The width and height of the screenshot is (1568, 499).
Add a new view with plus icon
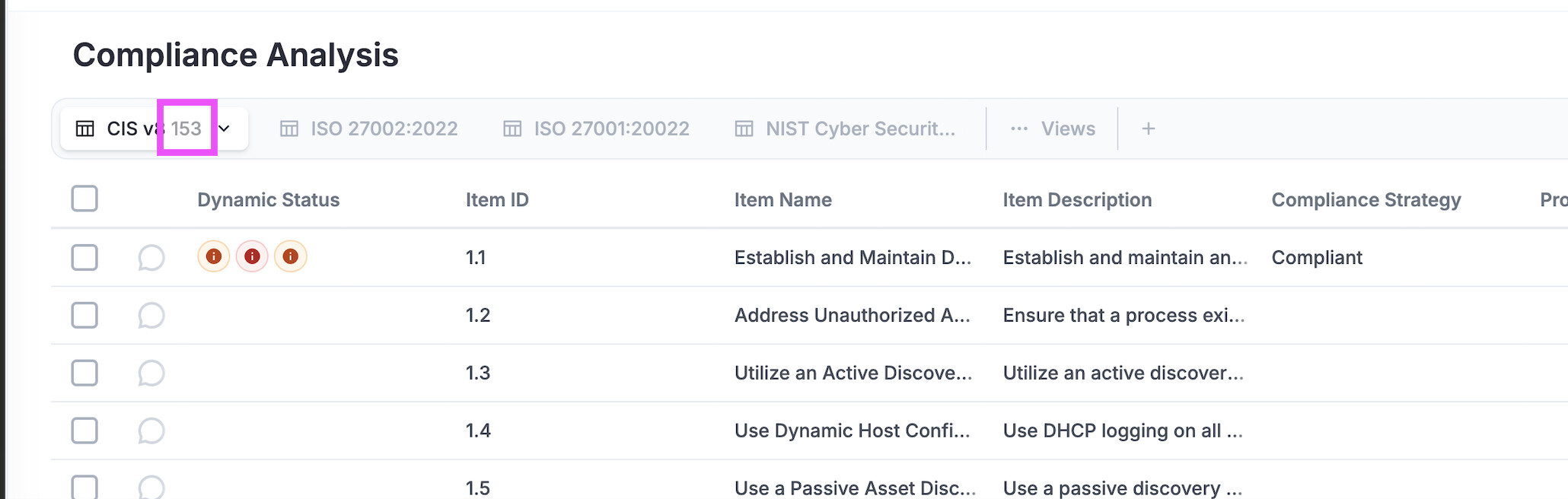1148,129
